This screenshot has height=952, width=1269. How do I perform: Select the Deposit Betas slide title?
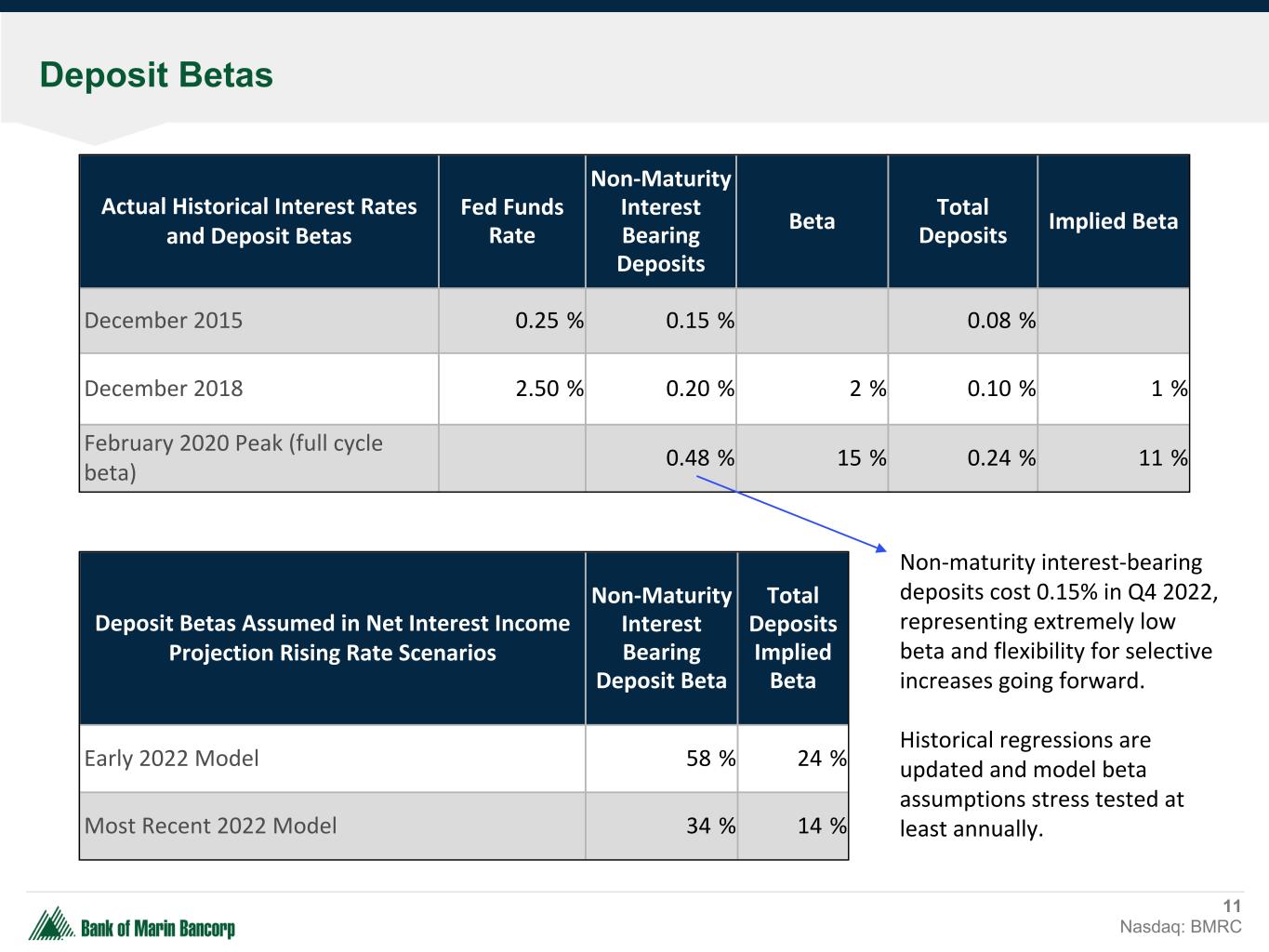click(x=156, y=75)
